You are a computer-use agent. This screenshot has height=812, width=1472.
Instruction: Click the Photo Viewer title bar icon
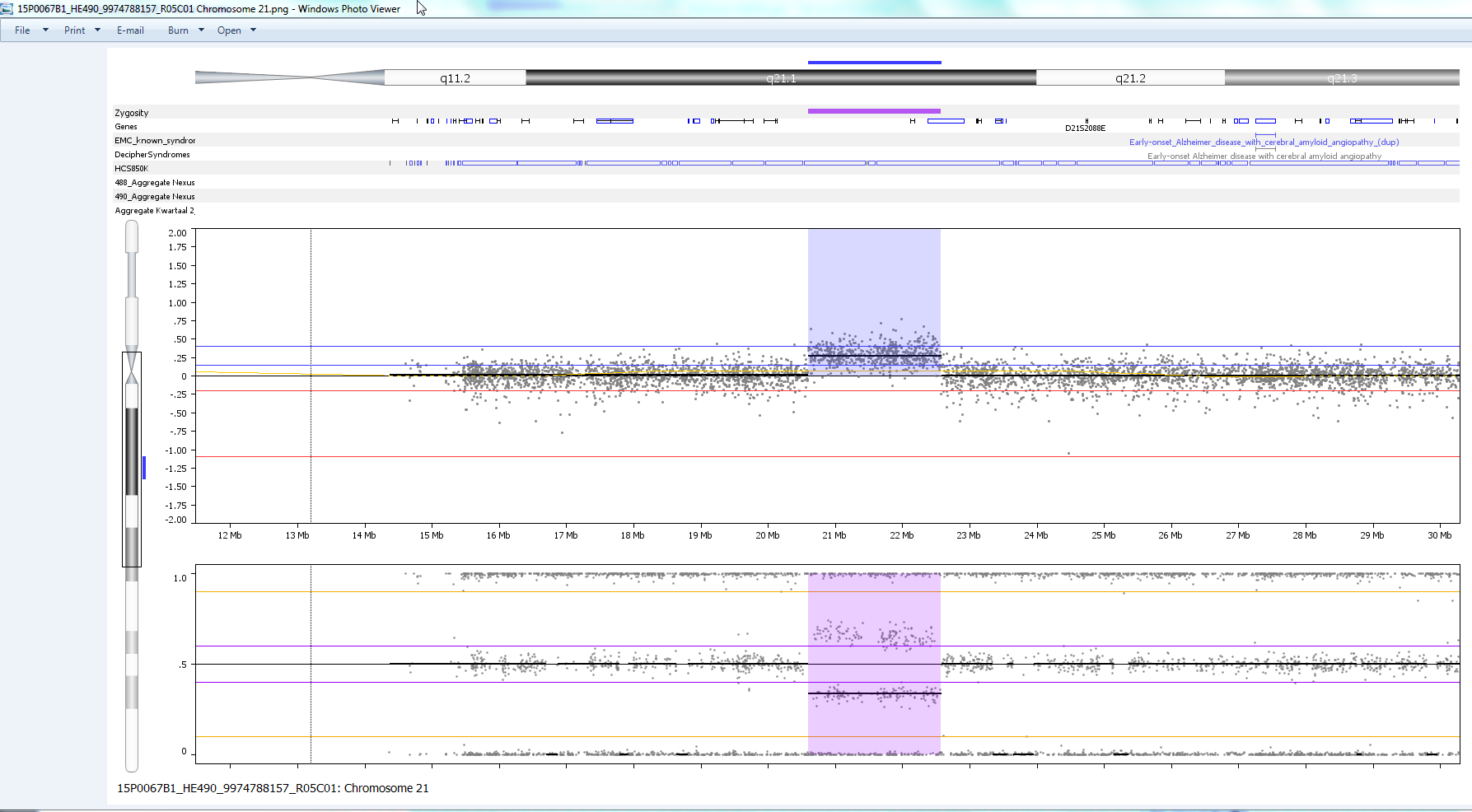7,9
